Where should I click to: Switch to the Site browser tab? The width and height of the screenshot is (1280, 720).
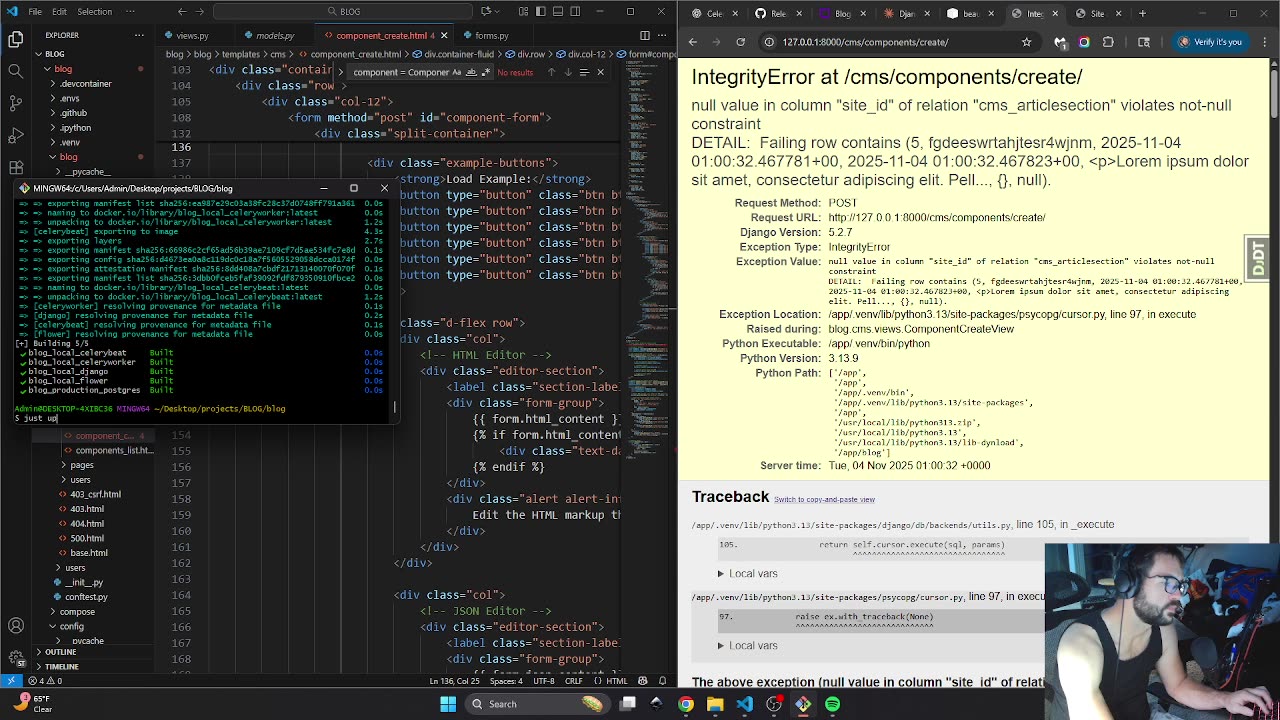tap(1097, 13)
